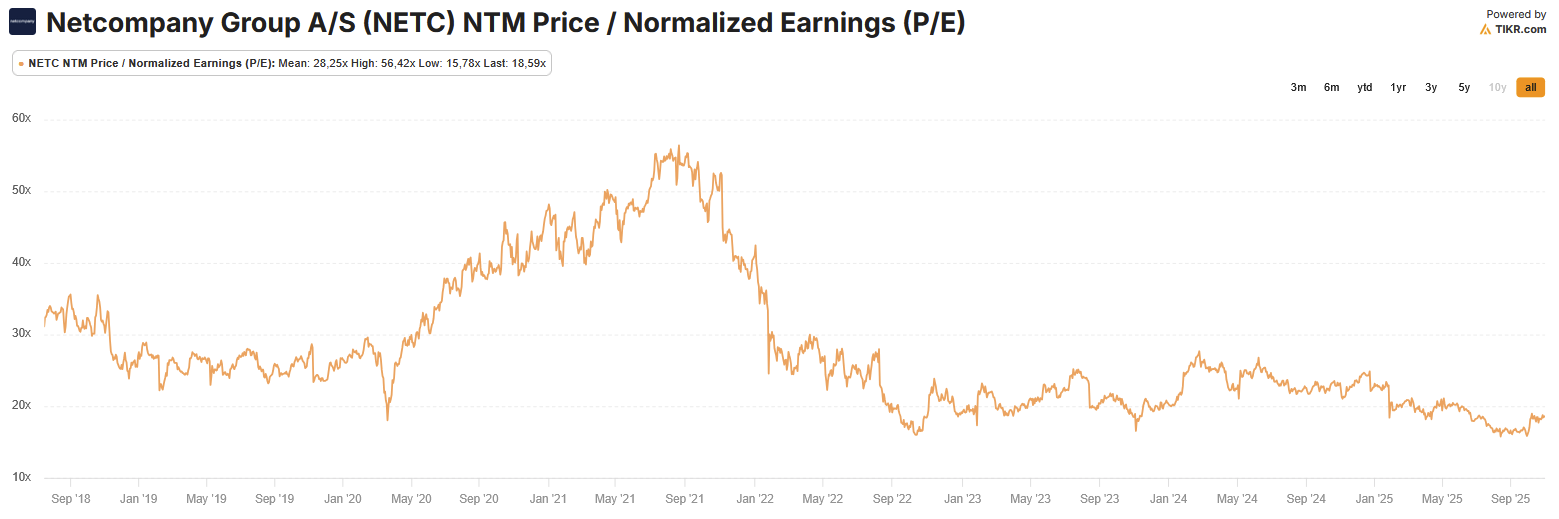1559x519 pixels.
Task: Click the 10x y-axis label
Action: [x=21, y=477]
